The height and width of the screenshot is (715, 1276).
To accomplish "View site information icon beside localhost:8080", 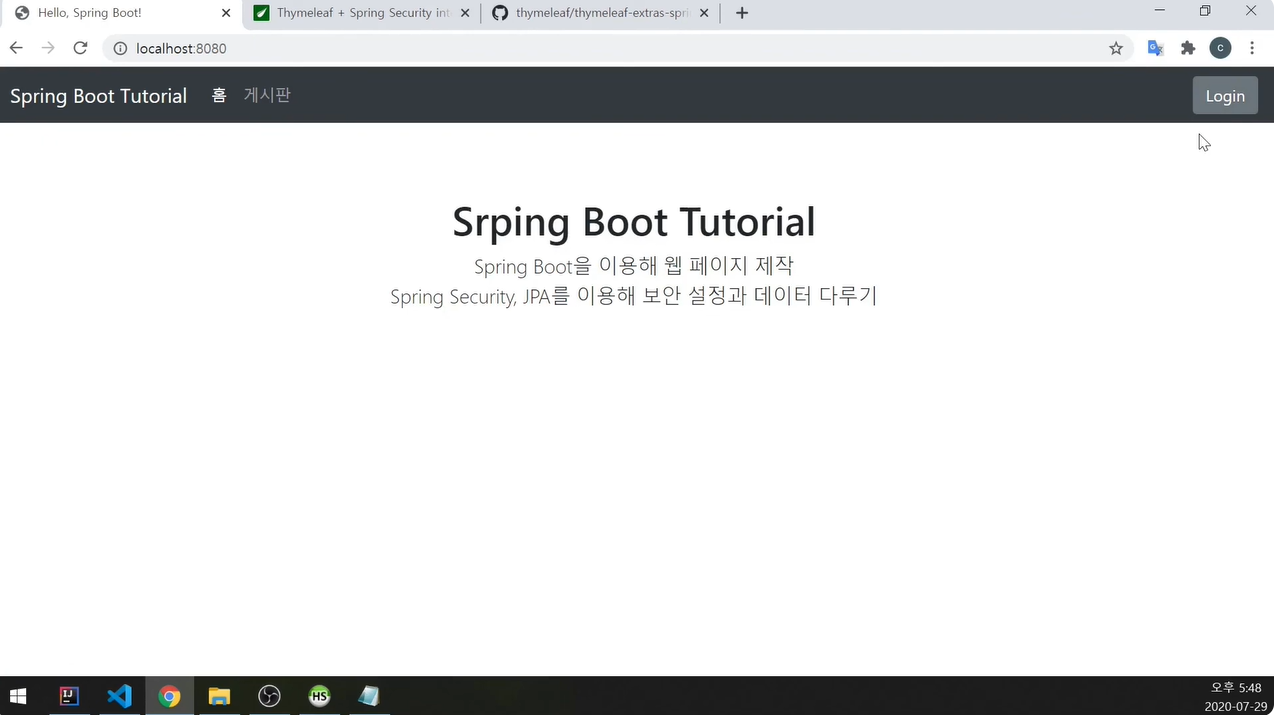I will click(120, 49).
